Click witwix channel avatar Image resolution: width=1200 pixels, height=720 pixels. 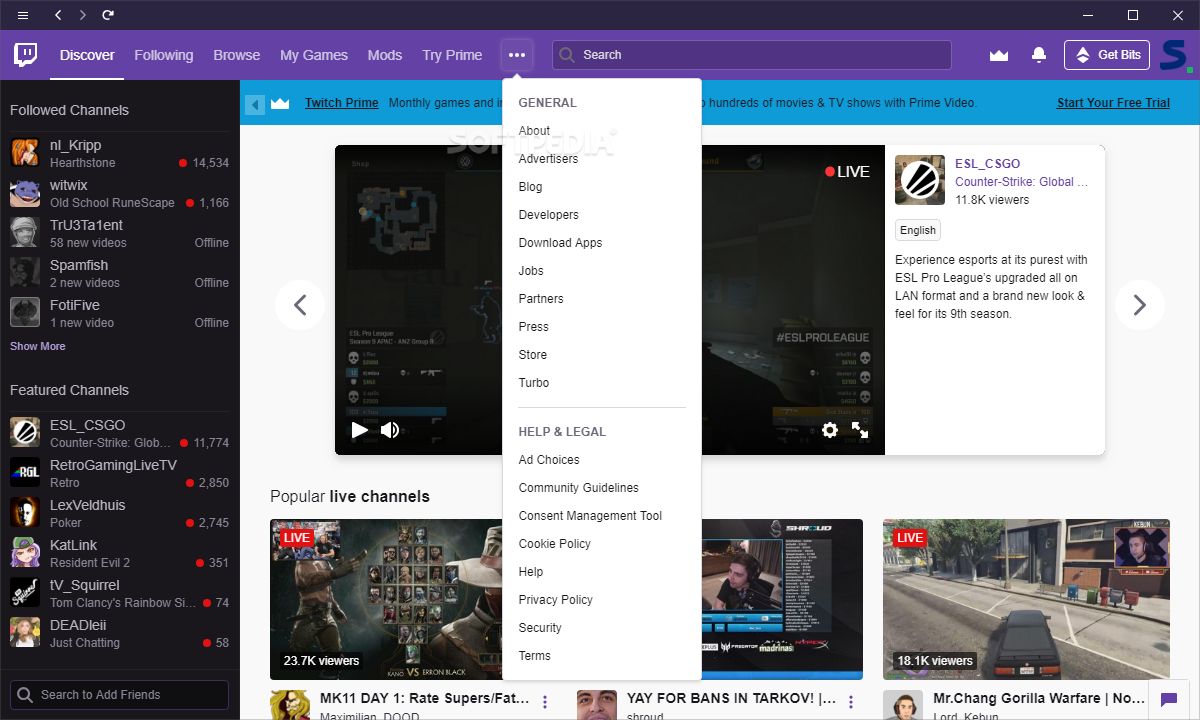pyautogui.click(x=25, y=193)
